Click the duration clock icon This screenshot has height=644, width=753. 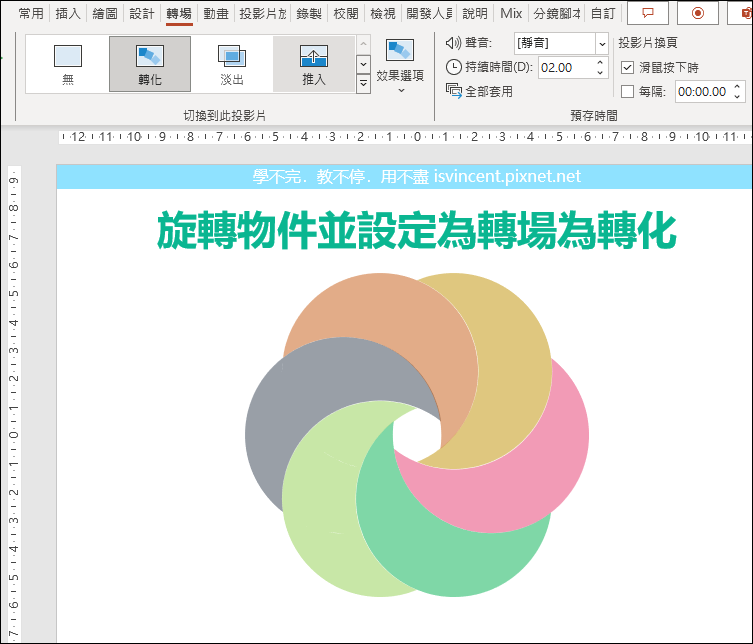(x=453, y=67)
